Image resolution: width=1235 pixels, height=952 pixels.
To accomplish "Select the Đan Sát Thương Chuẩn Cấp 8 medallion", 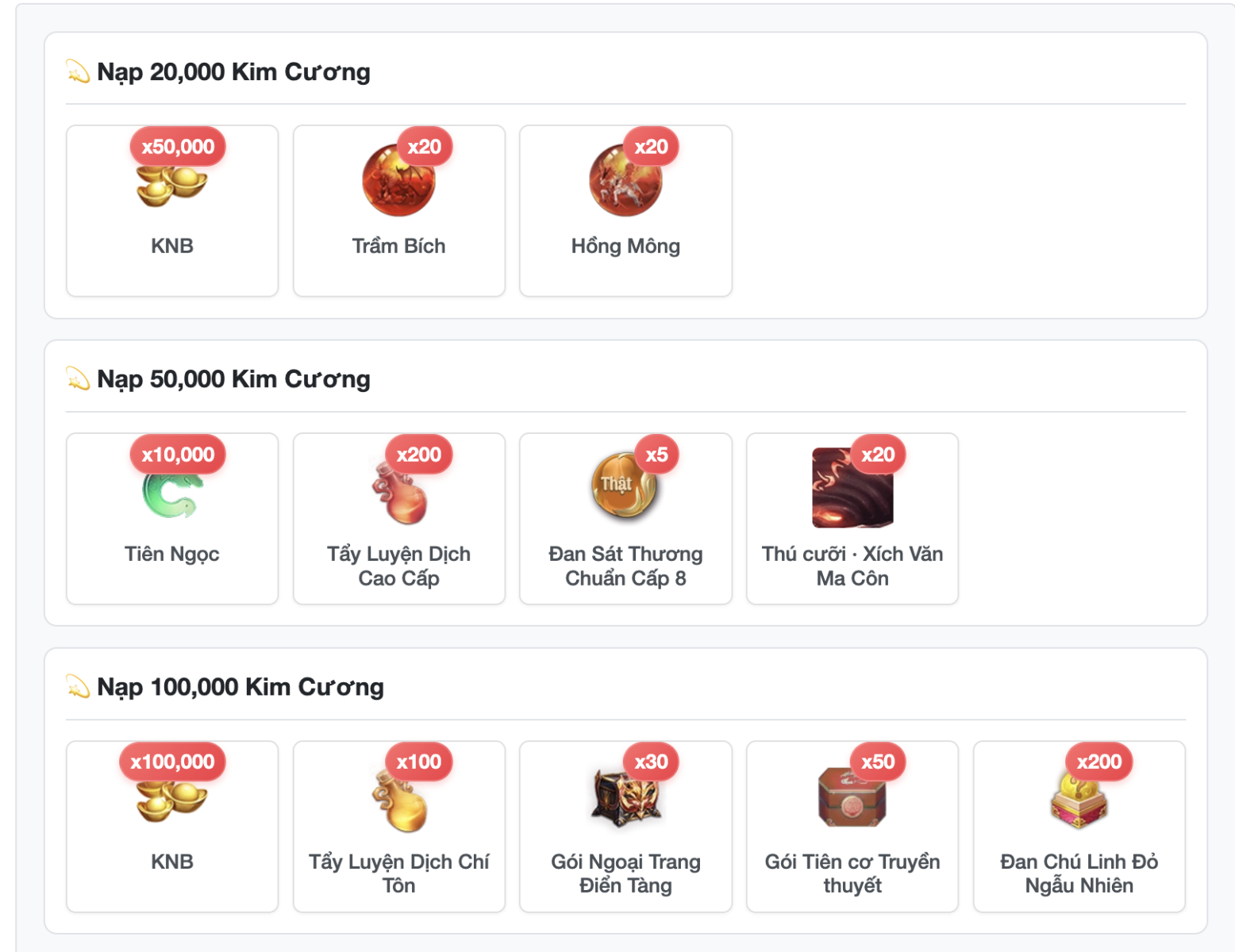I will click(625, 485).
